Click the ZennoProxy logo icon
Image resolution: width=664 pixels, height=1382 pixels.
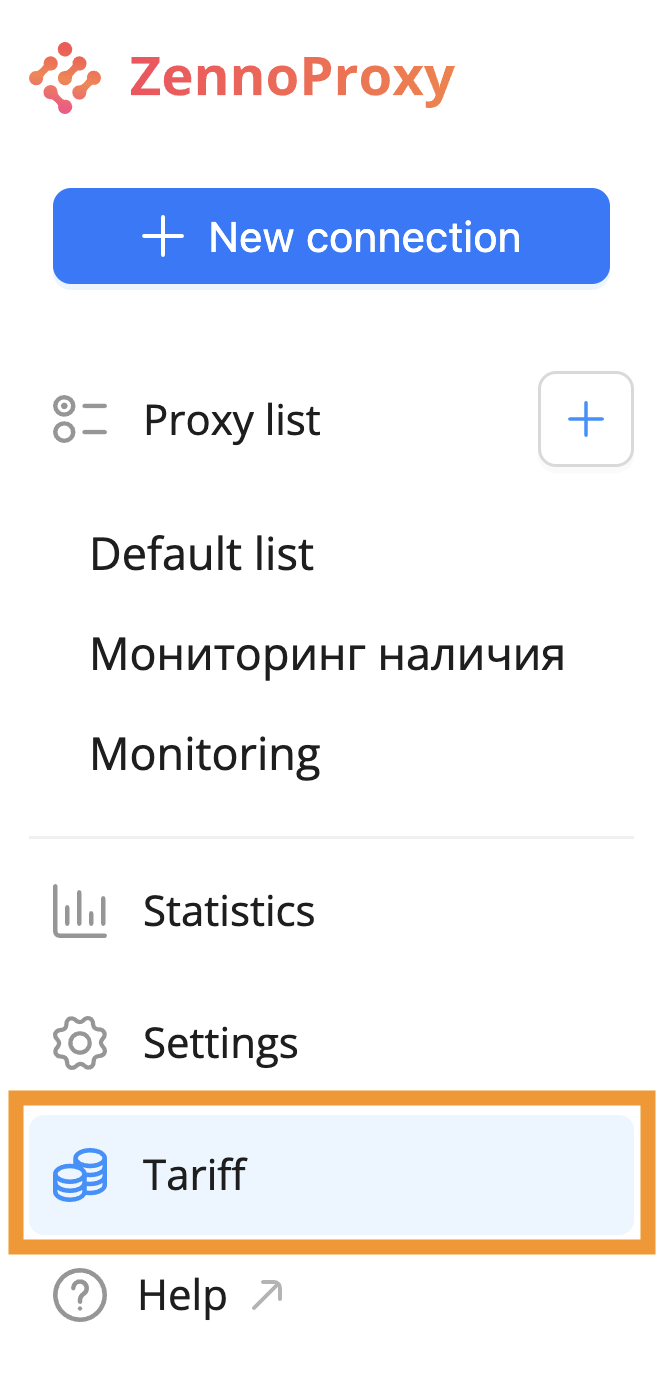65,77
